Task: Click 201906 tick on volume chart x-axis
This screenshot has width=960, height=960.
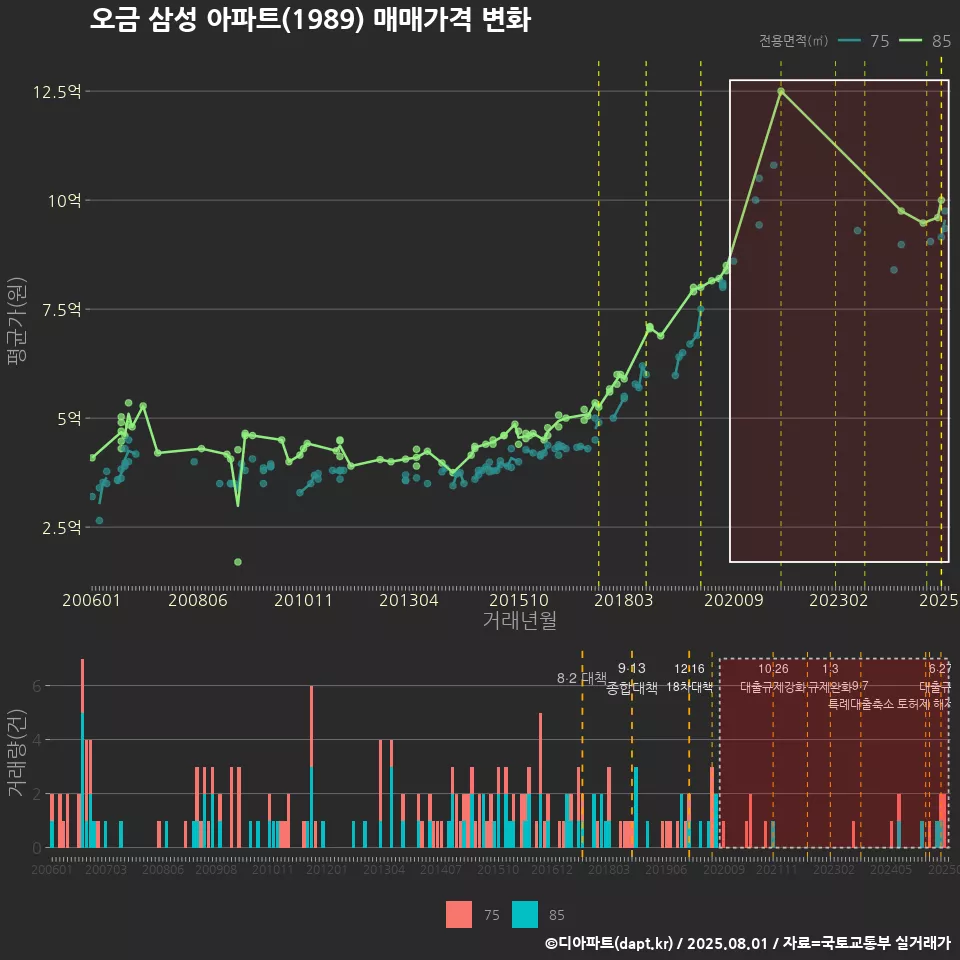Action: (x=666, y=869)
